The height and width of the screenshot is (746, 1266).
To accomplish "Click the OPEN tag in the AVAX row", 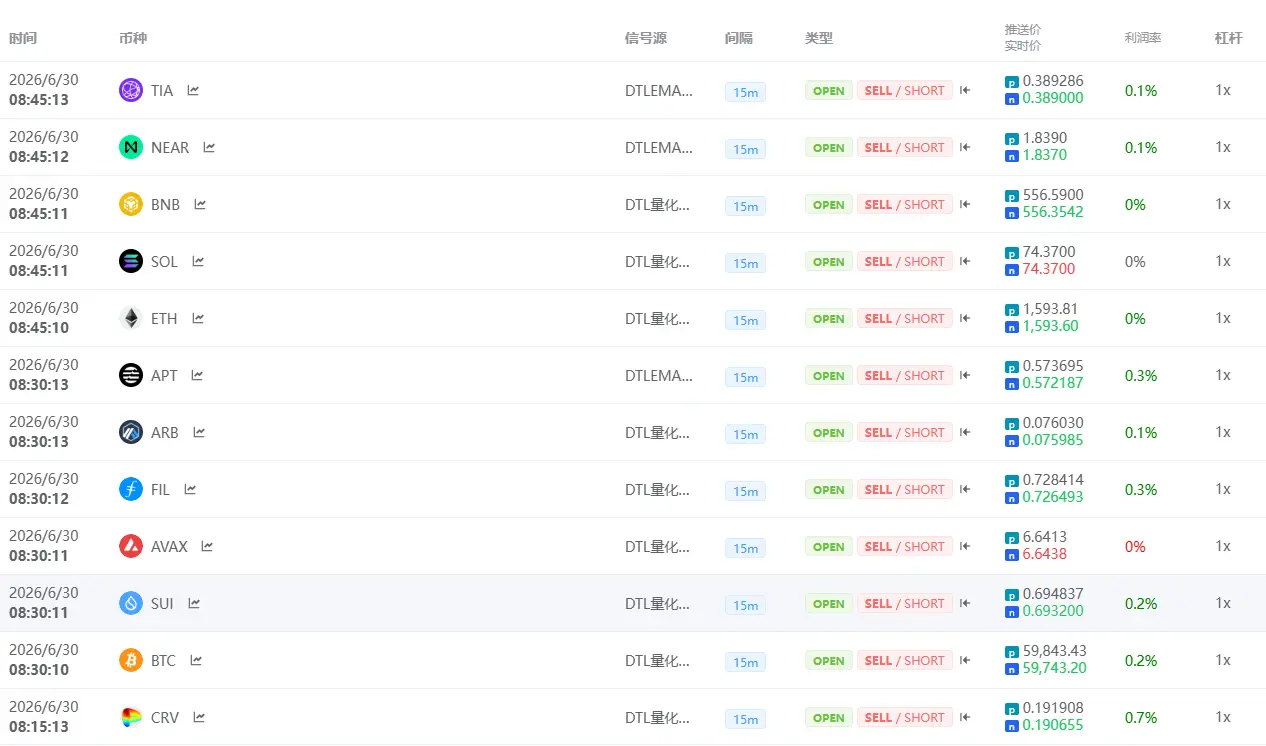I will pos(829,546).
